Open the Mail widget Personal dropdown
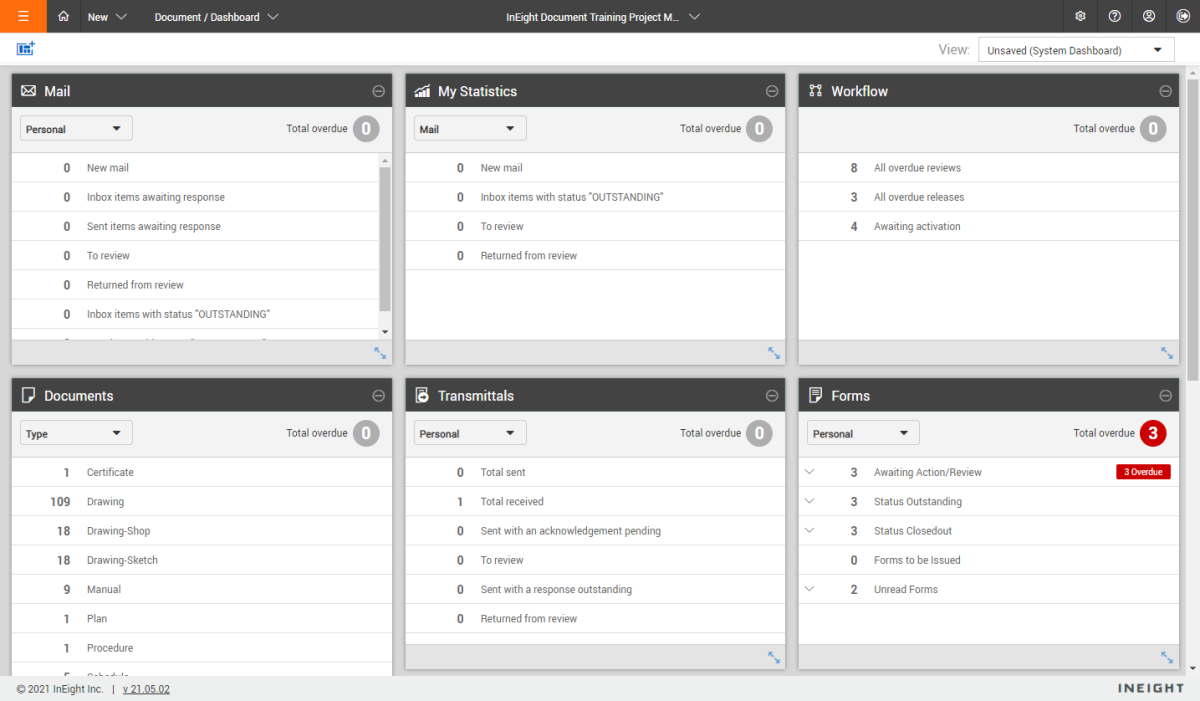Image resolution: width=1200 pixels, height=701 pixels. pos(76,129)
